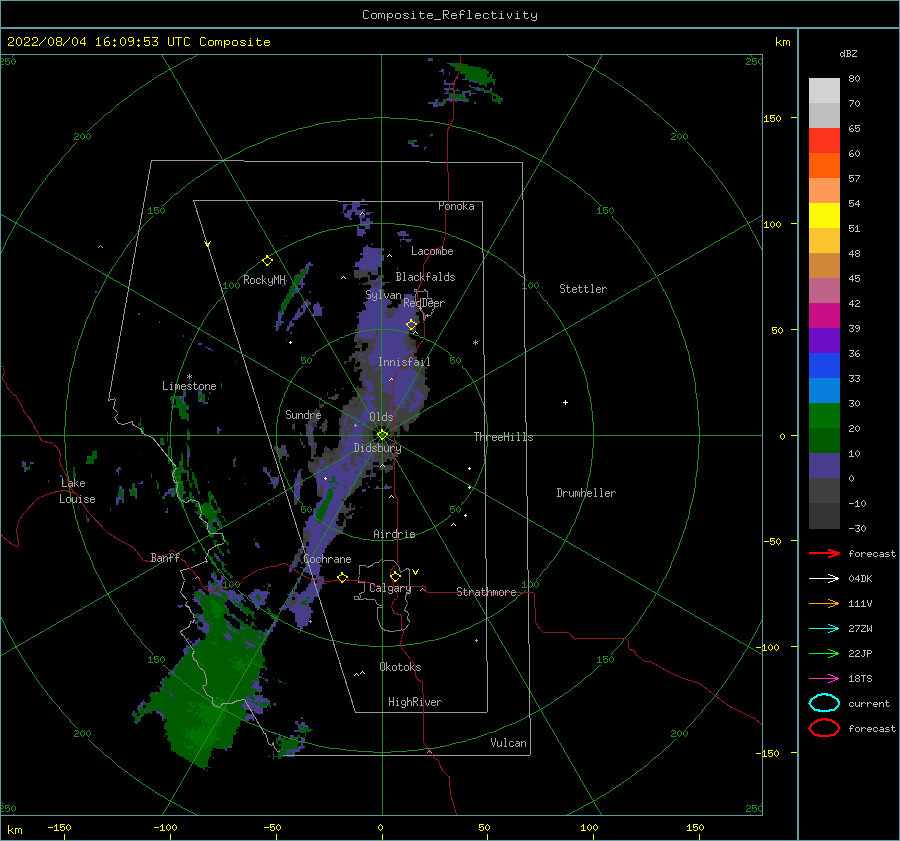The image size is (900, 841).
Task: Click the cyan 27ZW arrow in legend
Action: [x=824, y=629]
